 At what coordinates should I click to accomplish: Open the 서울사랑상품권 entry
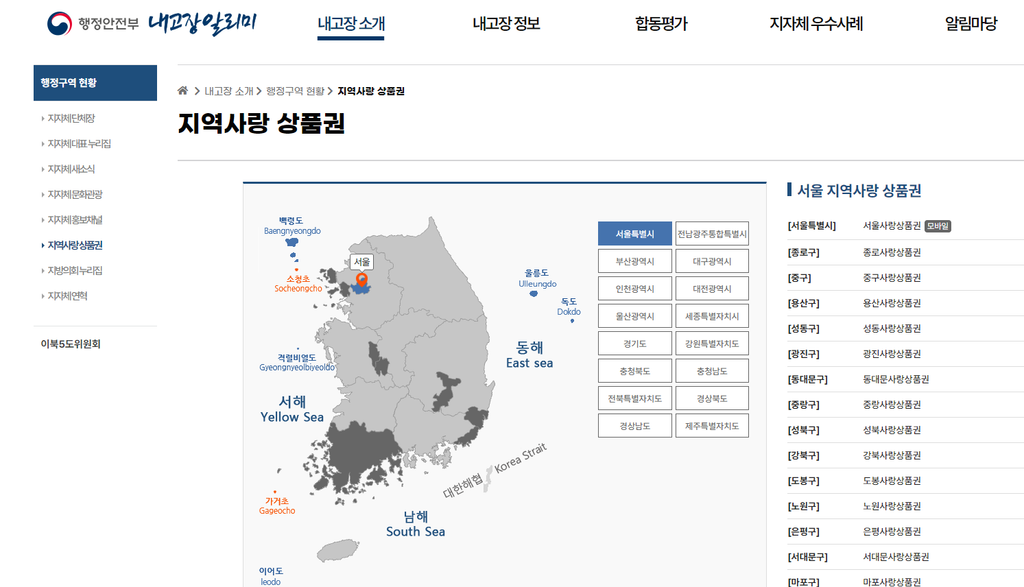[891, 226]
